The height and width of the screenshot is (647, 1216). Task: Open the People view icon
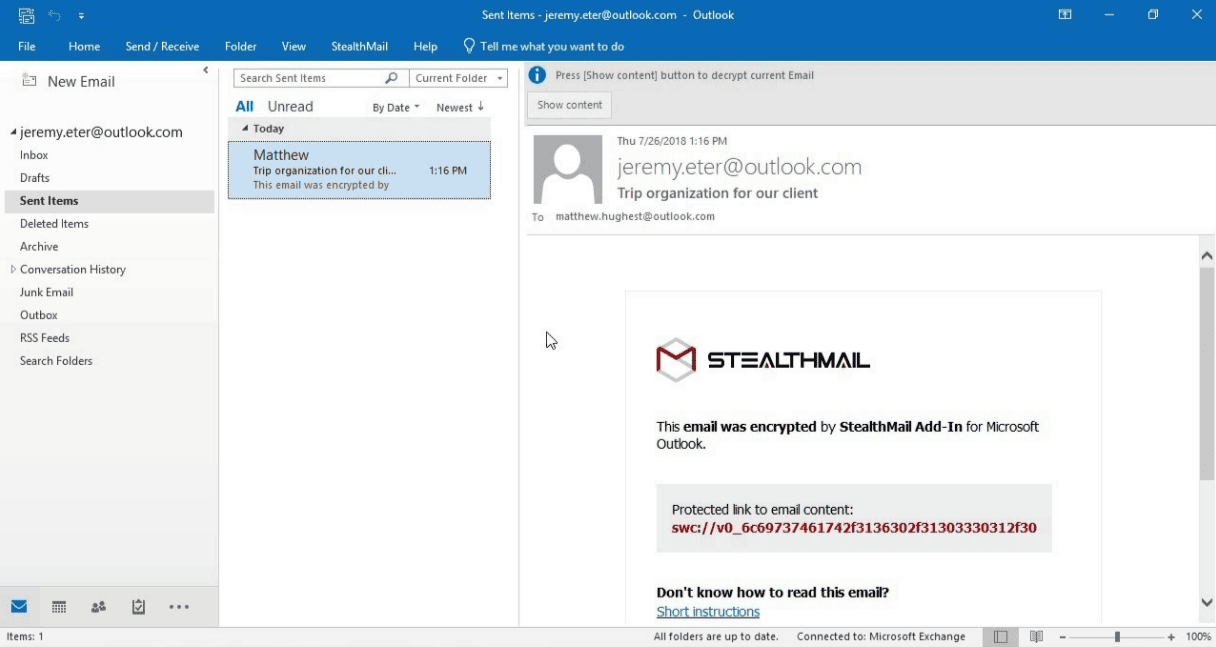point(98,606)
